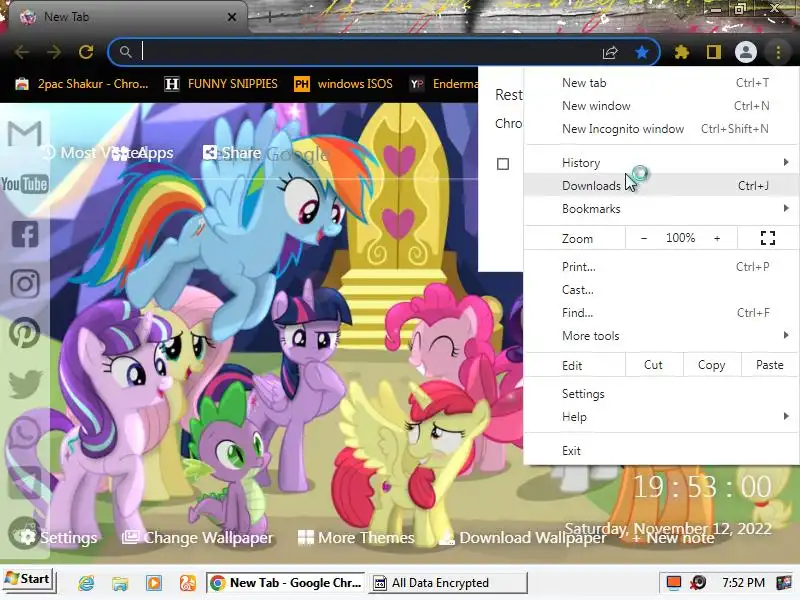Click the blue bookmark star icon

click(x=642, y=52)
